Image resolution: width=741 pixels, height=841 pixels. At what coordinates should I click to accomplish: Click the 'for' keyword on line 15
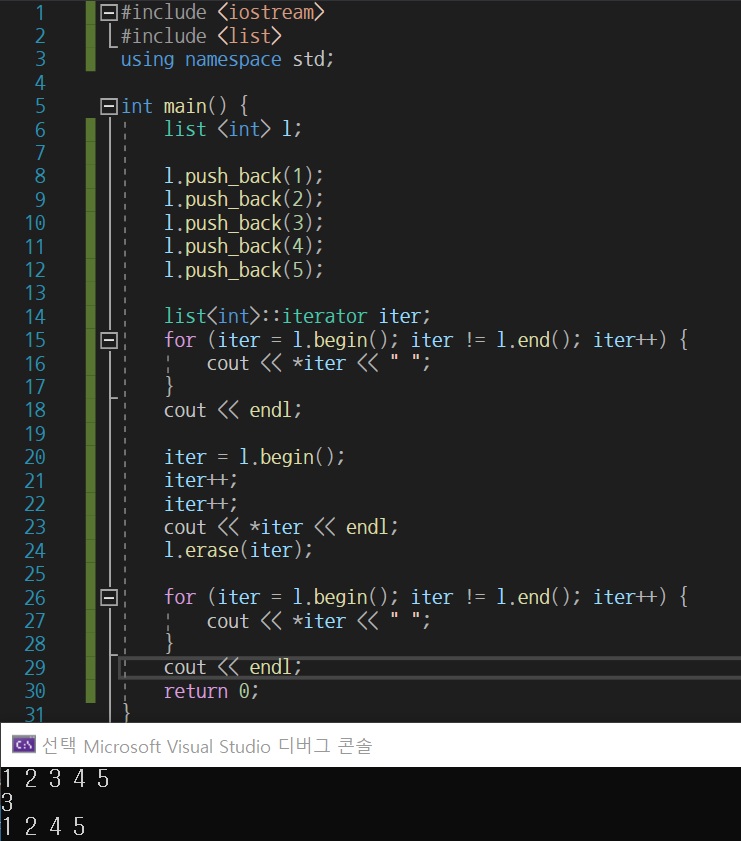[x=180, y=340]
